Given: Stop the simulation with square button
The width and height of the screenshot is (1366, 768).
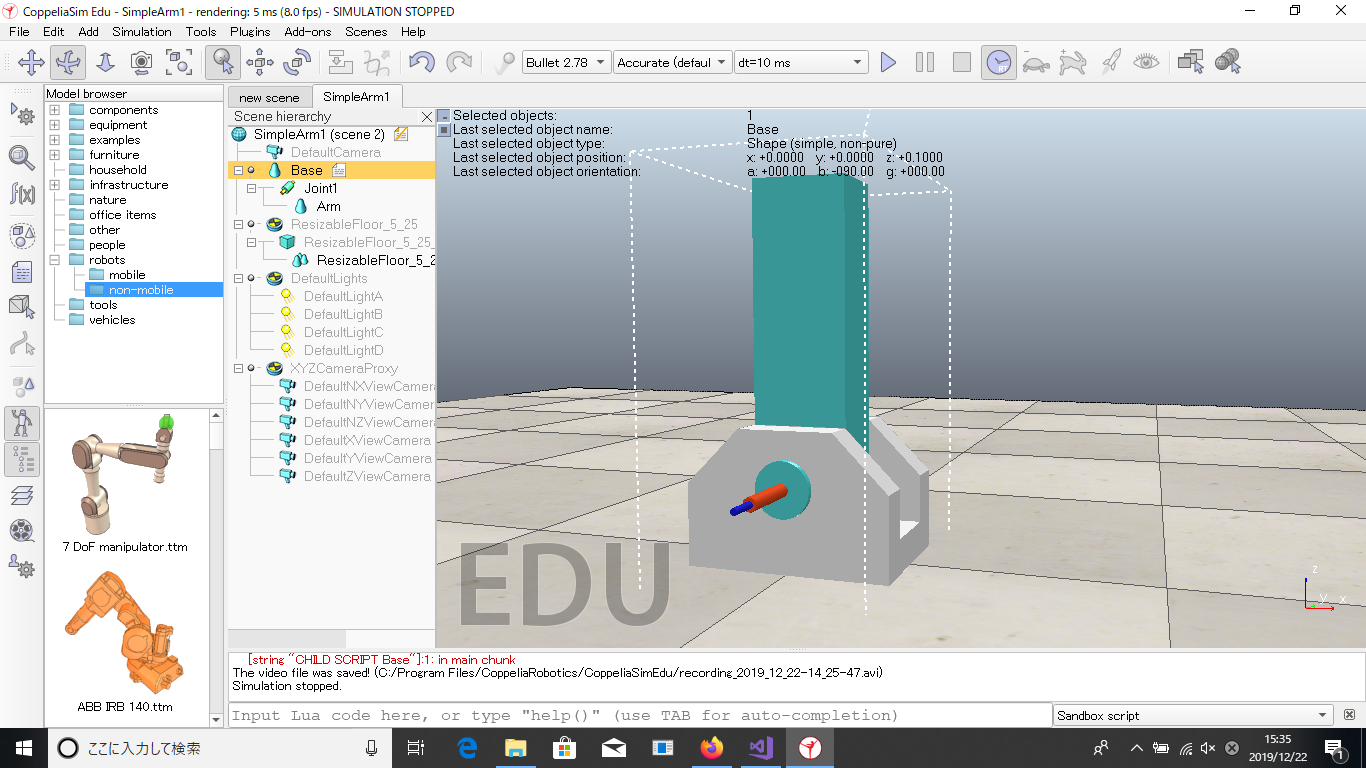Looking at the screenshot, I should 962,62.
